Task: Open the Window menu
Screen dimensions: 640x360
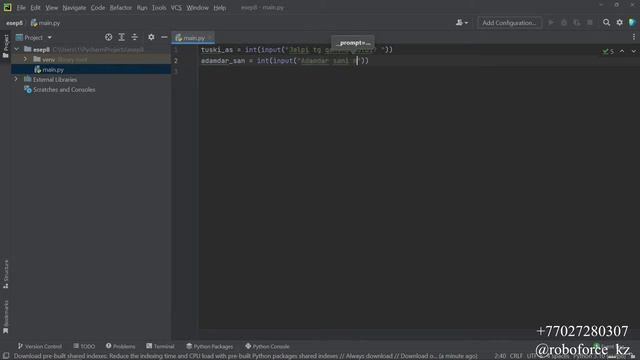Action: [197, 8]
